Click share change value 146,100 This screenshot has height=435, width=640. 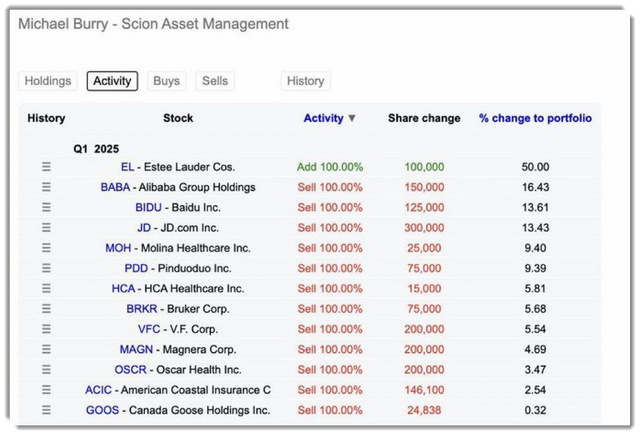click(x=424, y=390)
